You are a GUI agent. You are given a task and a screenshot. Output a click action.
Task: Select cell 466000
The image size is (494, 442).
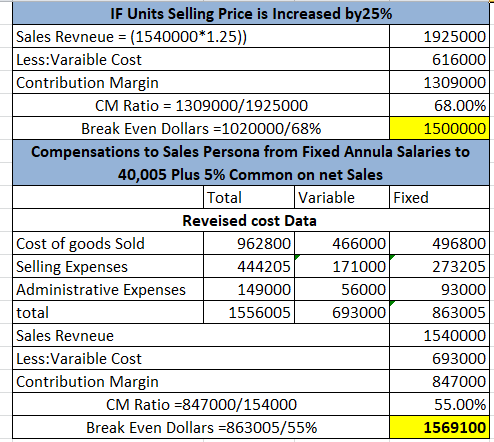point(342,243)
